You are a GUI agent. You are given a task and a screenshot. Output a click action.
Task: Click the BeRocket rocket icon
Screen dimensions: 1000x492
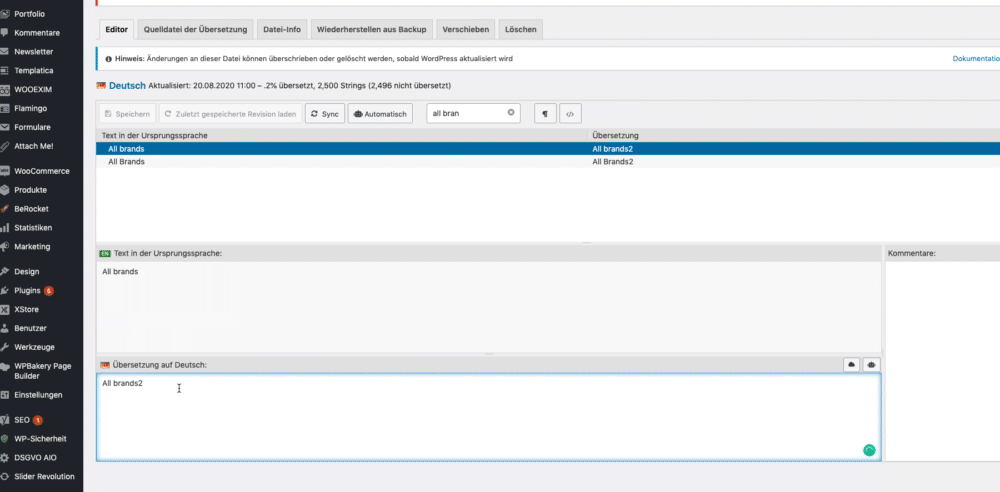pyautogui.click(x=4, y=209)
